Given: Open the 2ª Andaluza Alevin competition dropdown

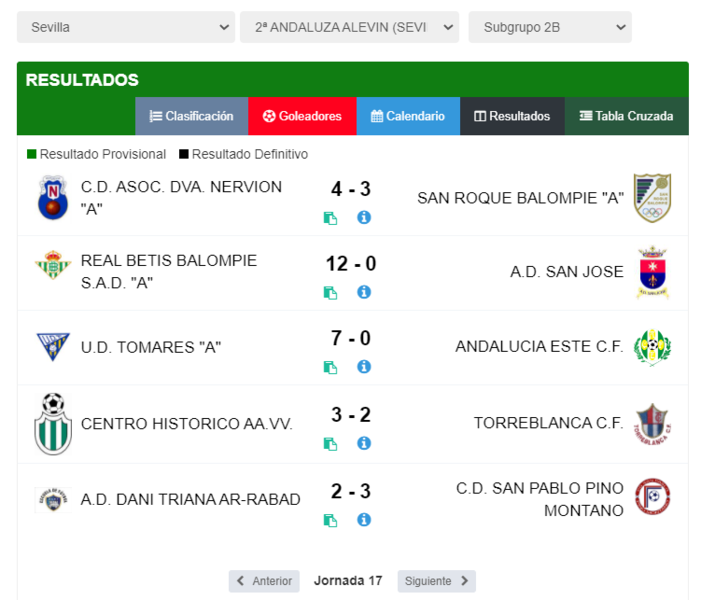Looking at the screenshot, I should [x=350, y=27].
